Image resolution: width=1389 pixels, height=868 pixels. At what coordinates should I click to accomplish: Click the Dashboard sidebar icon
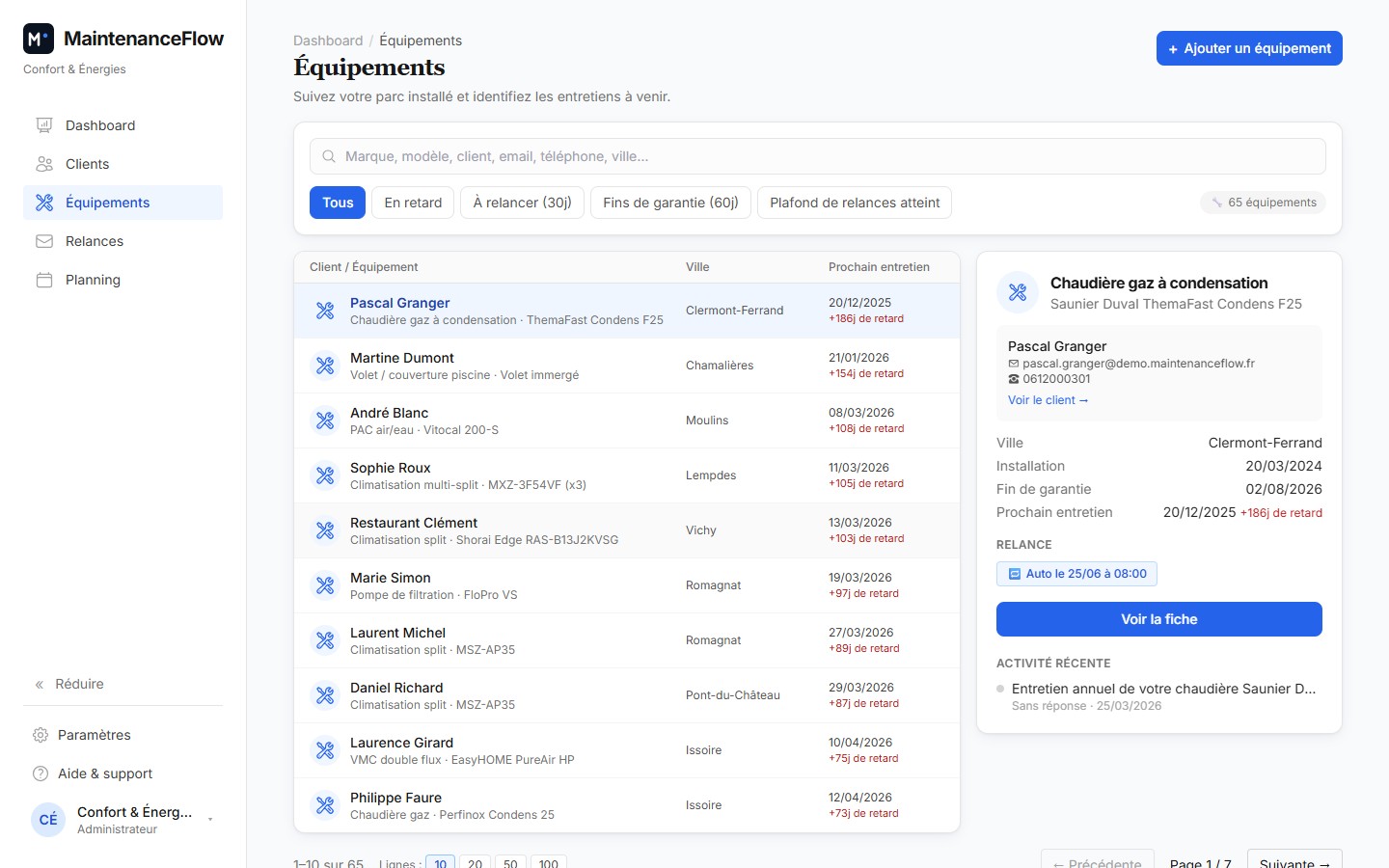[44, 125]
